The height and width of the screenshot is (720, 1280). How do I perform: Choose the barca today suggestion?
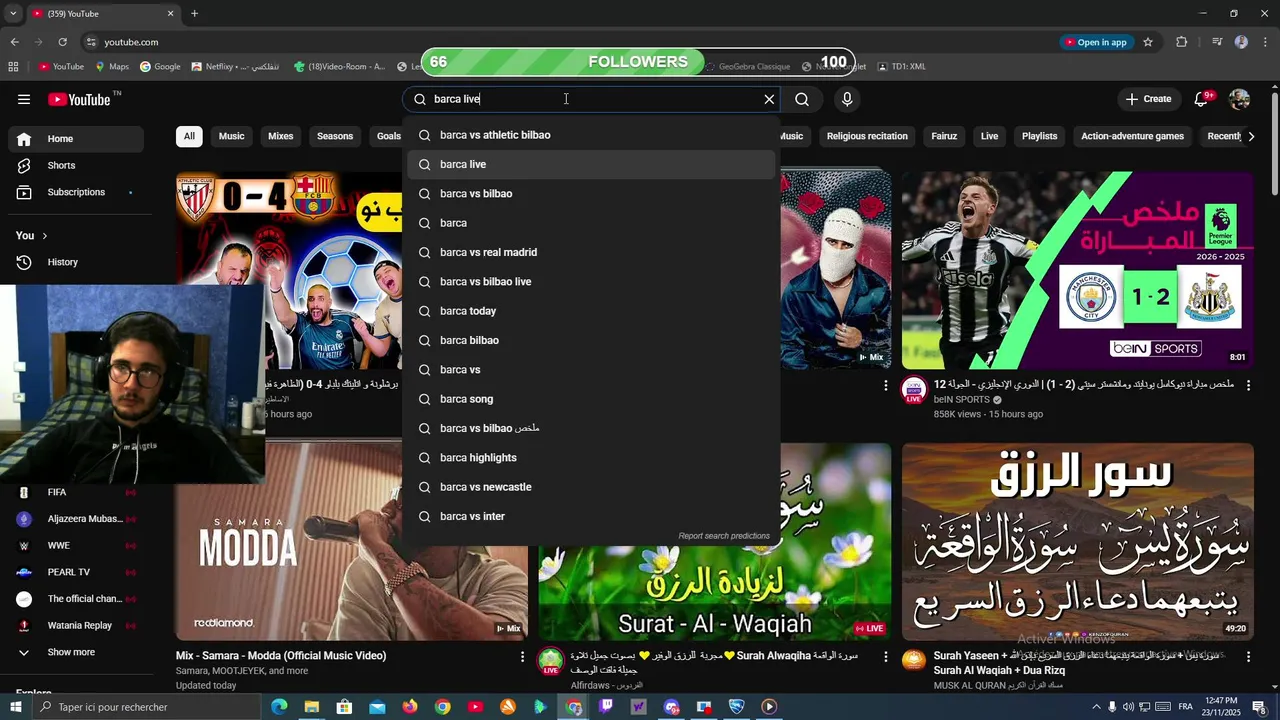591,311
